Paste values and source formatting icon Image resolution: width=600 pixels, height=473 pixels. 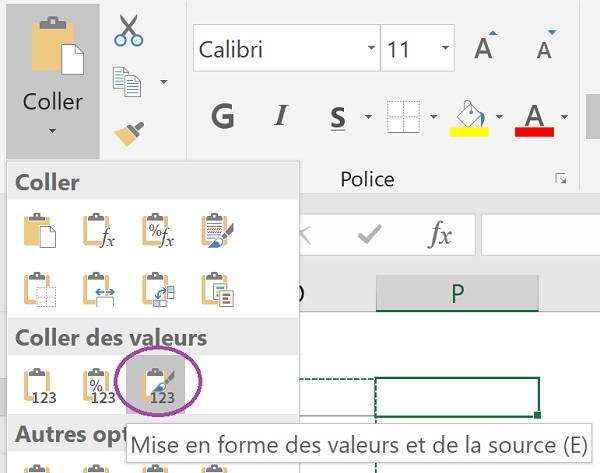156,385
